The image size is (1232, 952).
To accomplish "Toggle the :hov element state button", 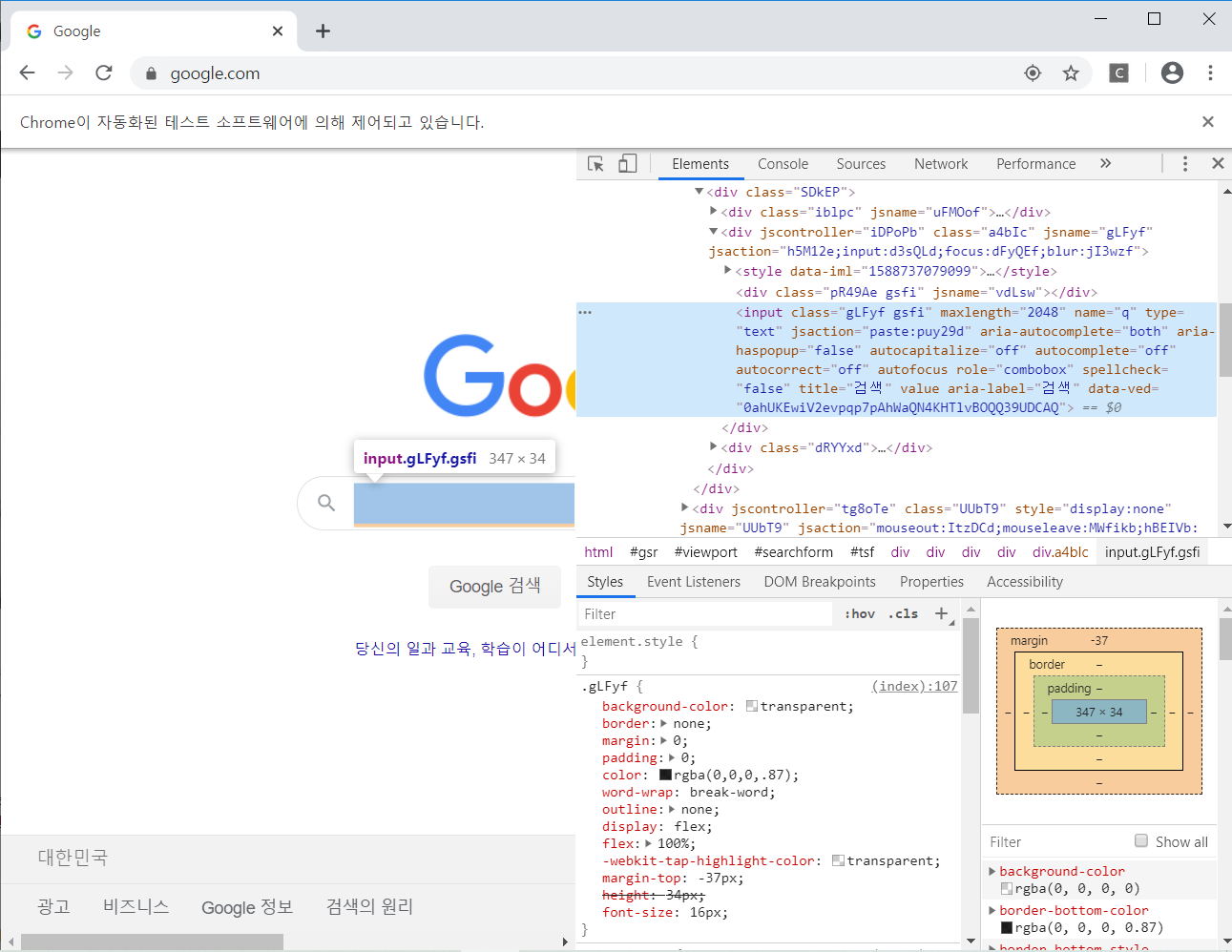I will pos(860,613).
